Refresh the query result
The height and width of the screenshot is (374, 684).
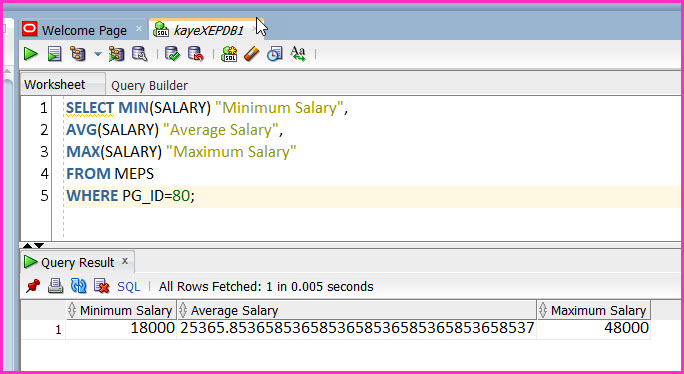pyautogui.click(x=79, y=286)
